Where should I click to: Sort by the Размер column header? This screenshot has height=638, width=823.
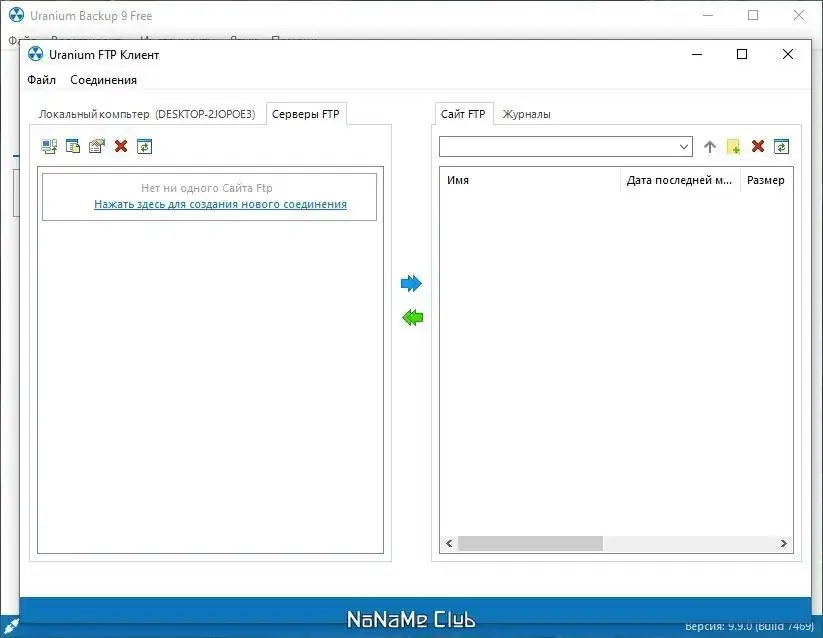(766, 180)
